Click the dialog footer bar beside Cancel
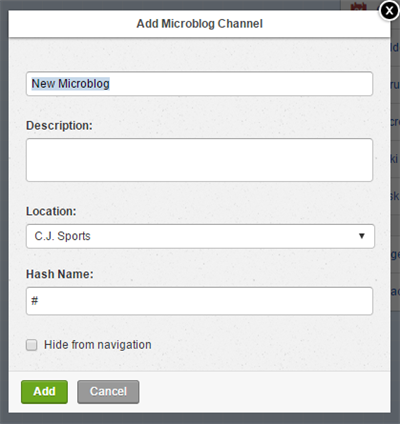Screen dimensions: 400x424 263,392
